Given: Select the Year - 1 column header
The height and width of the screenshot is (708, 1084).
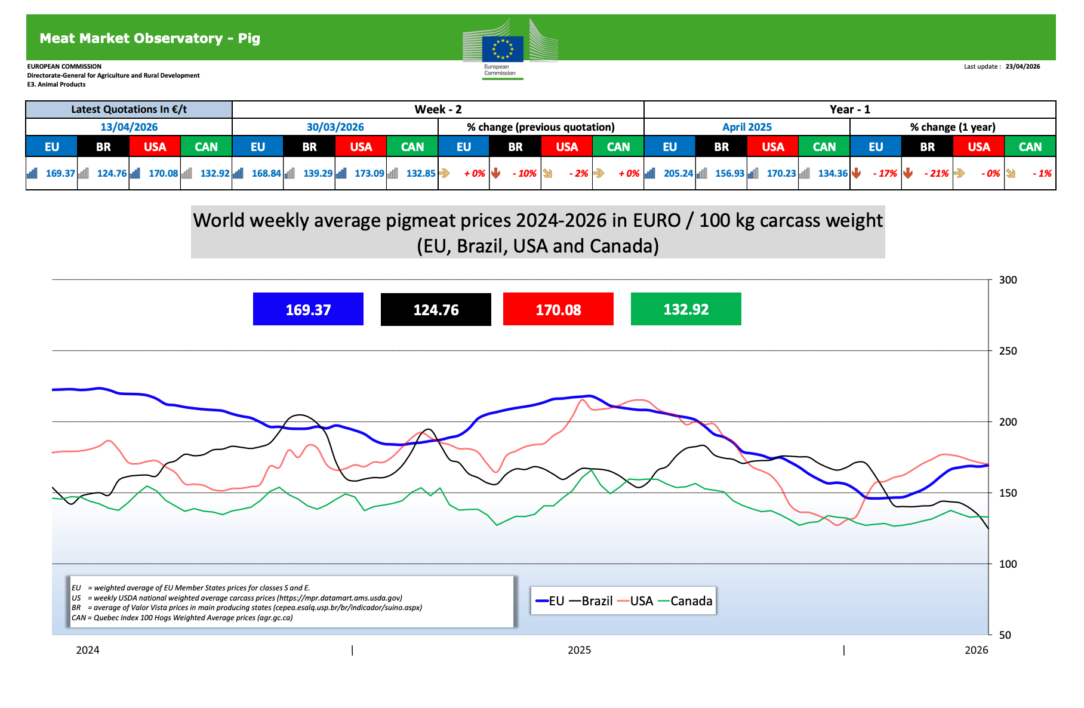Looking at the screenshot, I should (x=849, y=109).
